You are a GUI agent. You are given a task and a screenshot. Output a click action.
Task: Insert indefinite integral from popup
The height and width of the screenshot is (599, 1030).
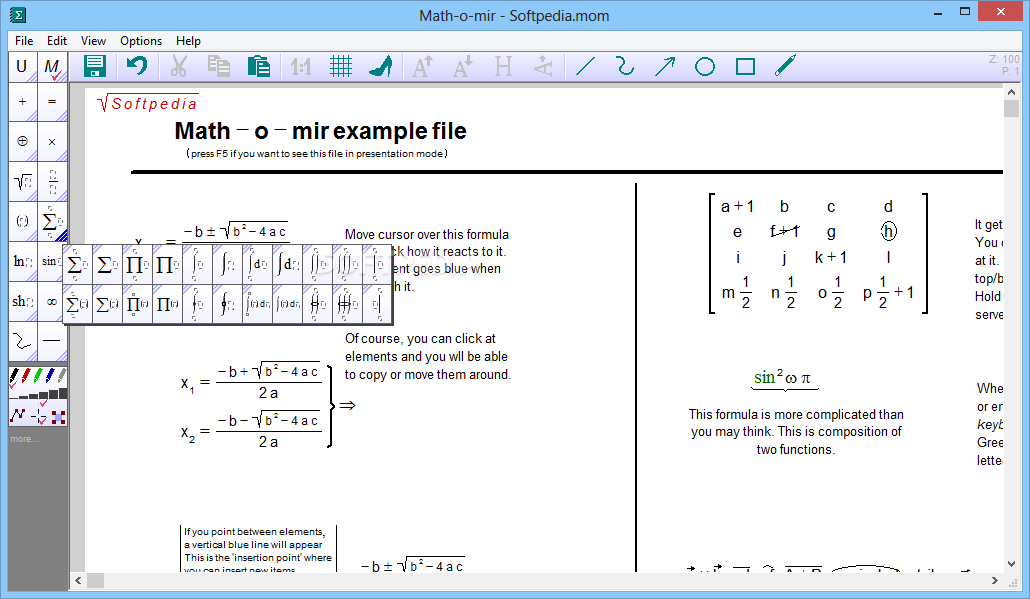227,265
